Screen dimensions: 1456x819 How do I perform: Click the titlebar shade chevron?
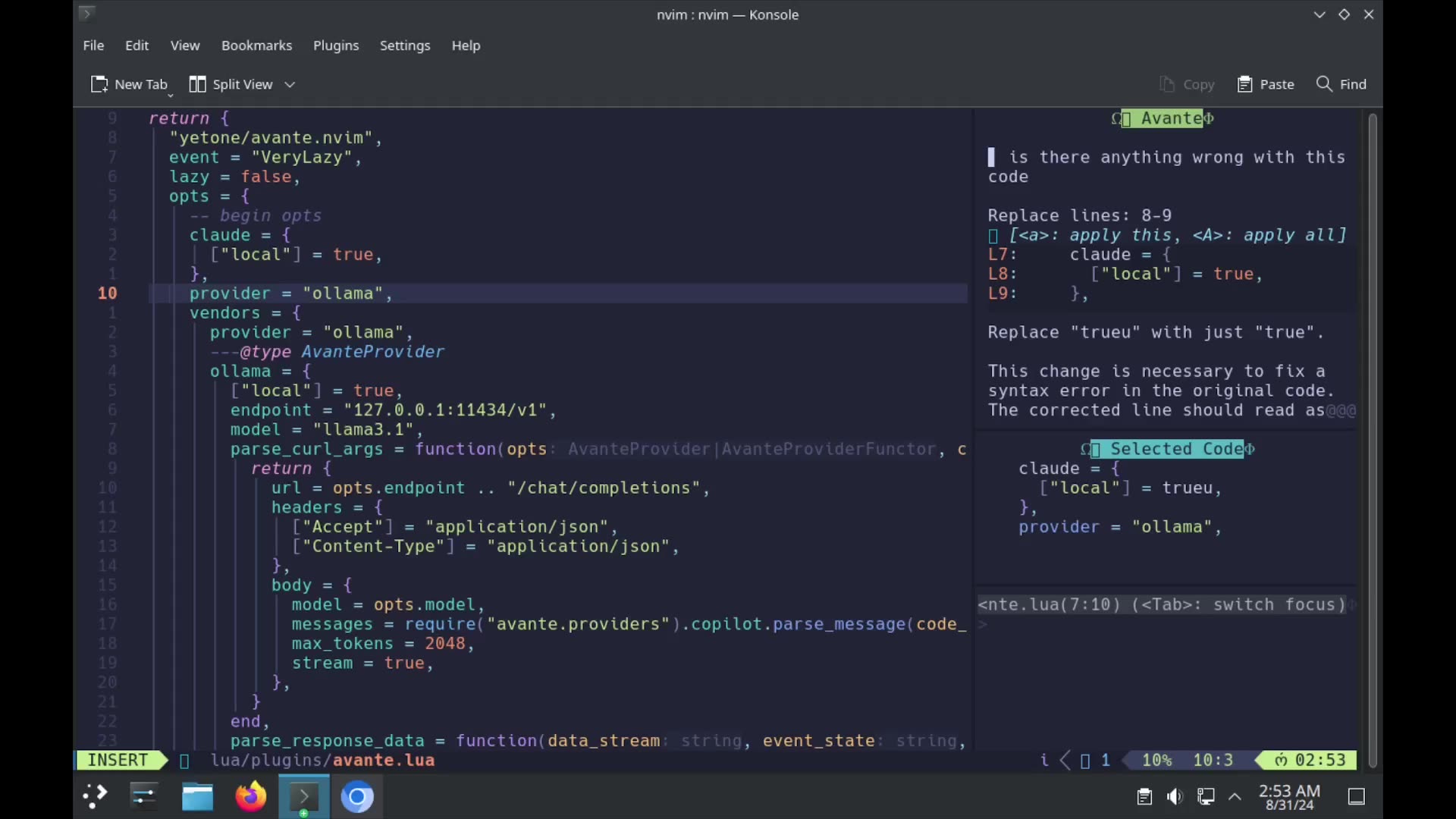click(x=1319, y=14)
